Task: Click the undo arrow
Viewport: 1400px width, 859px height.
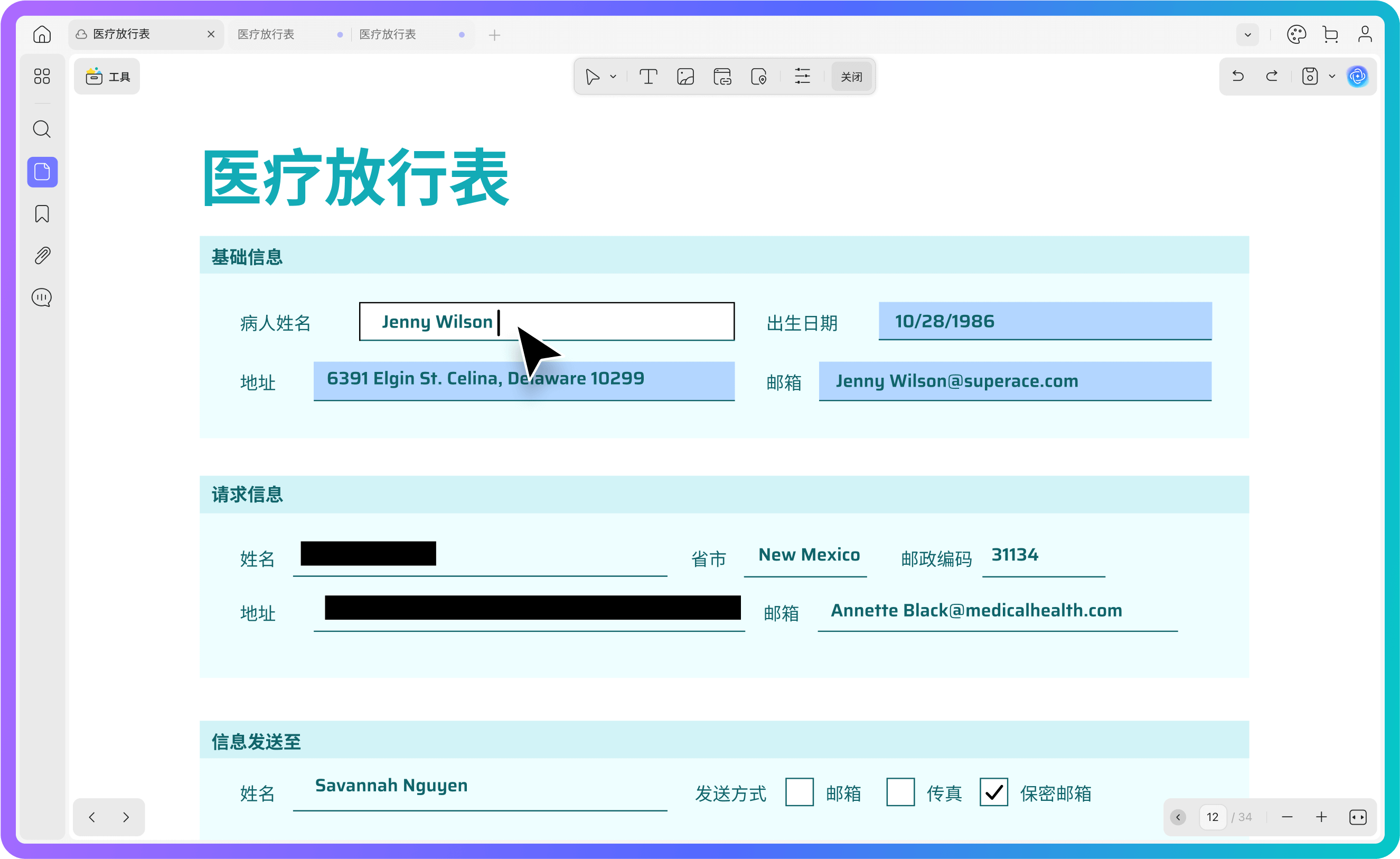Action: [1238, 76]
